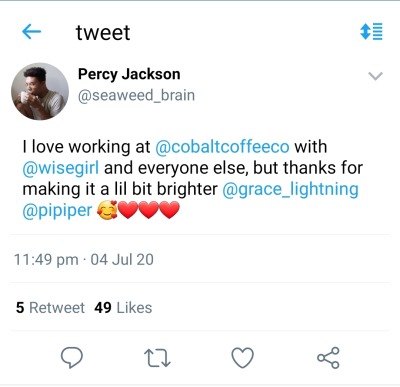Expand the tweet options chevron
Image resolution: width=400 pixels, height=387 pixels.
point(376,76)
